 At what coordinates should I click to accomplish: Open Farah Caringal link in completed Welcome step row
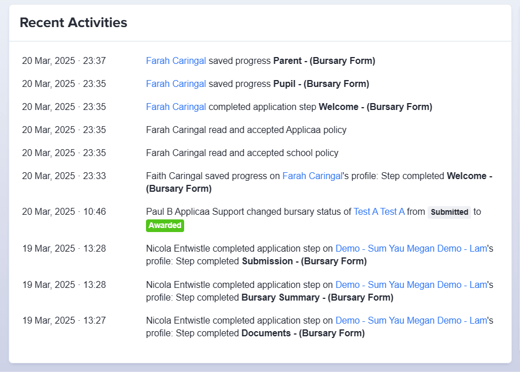tap(176, 107)
